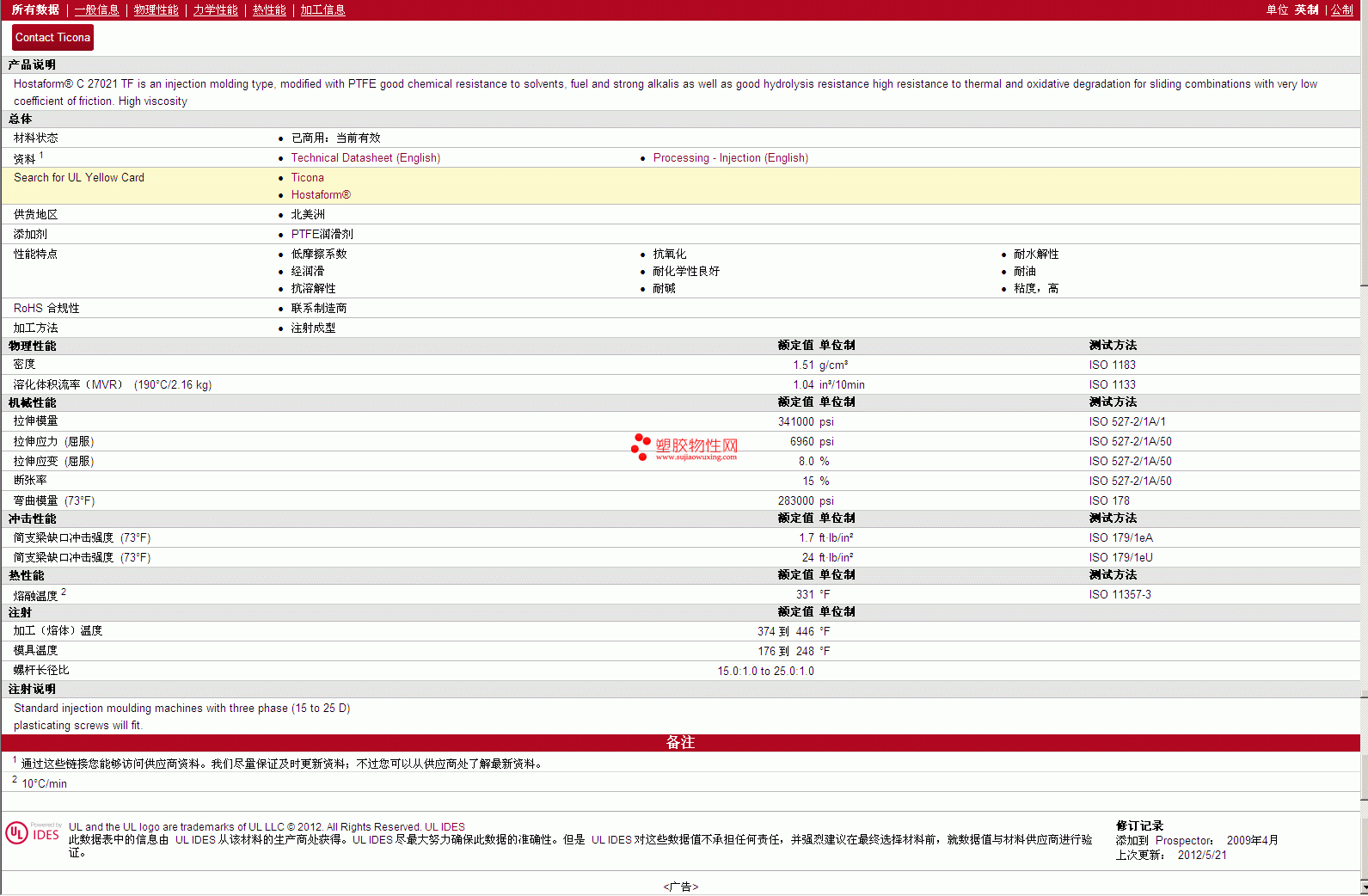Screen dimensions: 1368x896
Task: Click the 熔融温度 row label
Action: pos(35,596)
